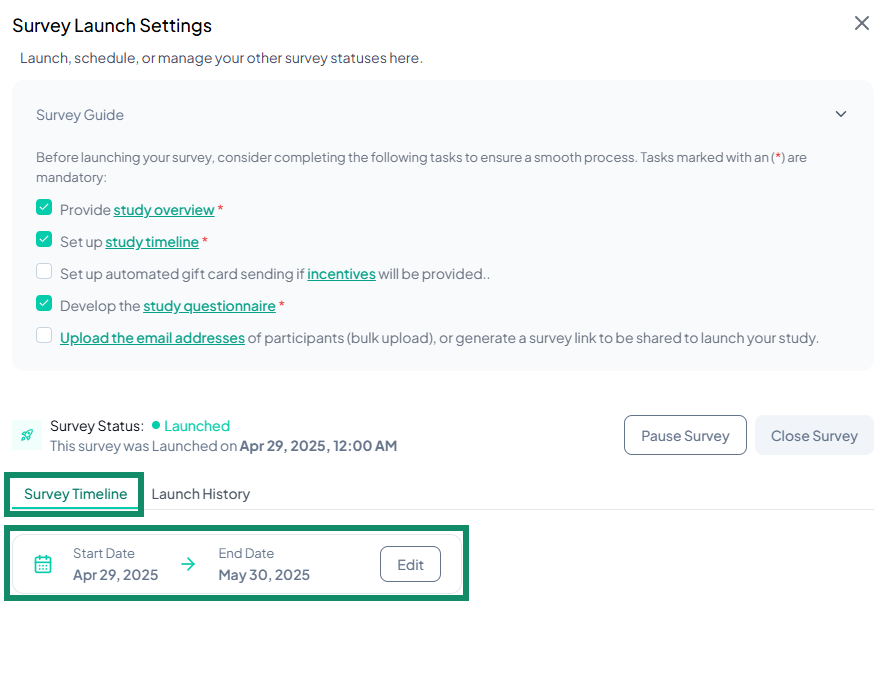The image size is (885, 681).
Task: Click the Upload the email addresses link
Action: coord(152,338)
